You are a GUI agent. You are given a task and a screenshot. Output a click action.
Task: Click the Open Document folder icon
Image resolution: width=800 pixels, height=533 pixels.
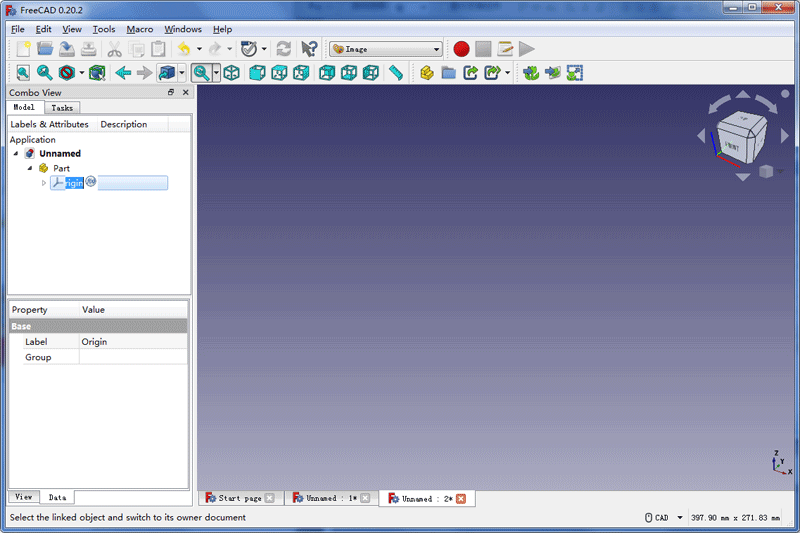45,48
